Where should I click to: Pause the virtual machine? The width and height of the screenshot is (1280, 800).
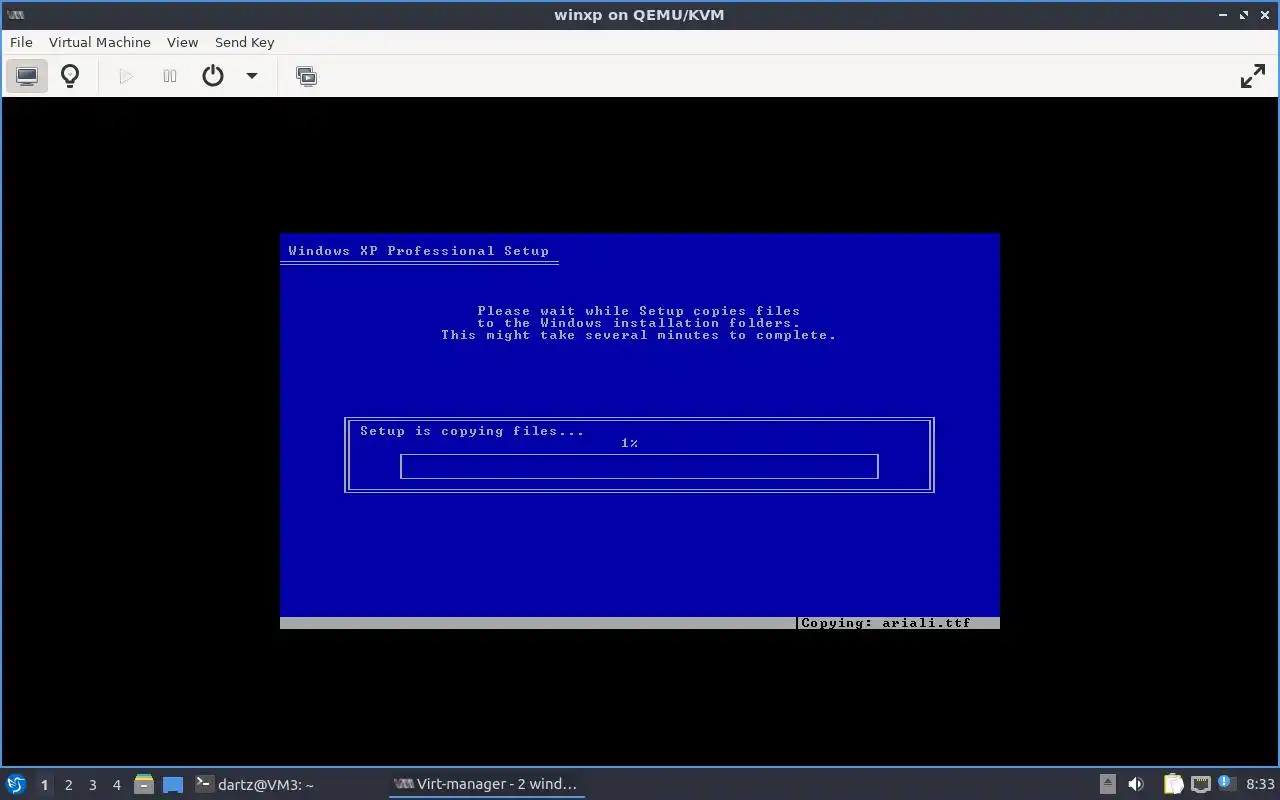(x=170, y=76)
